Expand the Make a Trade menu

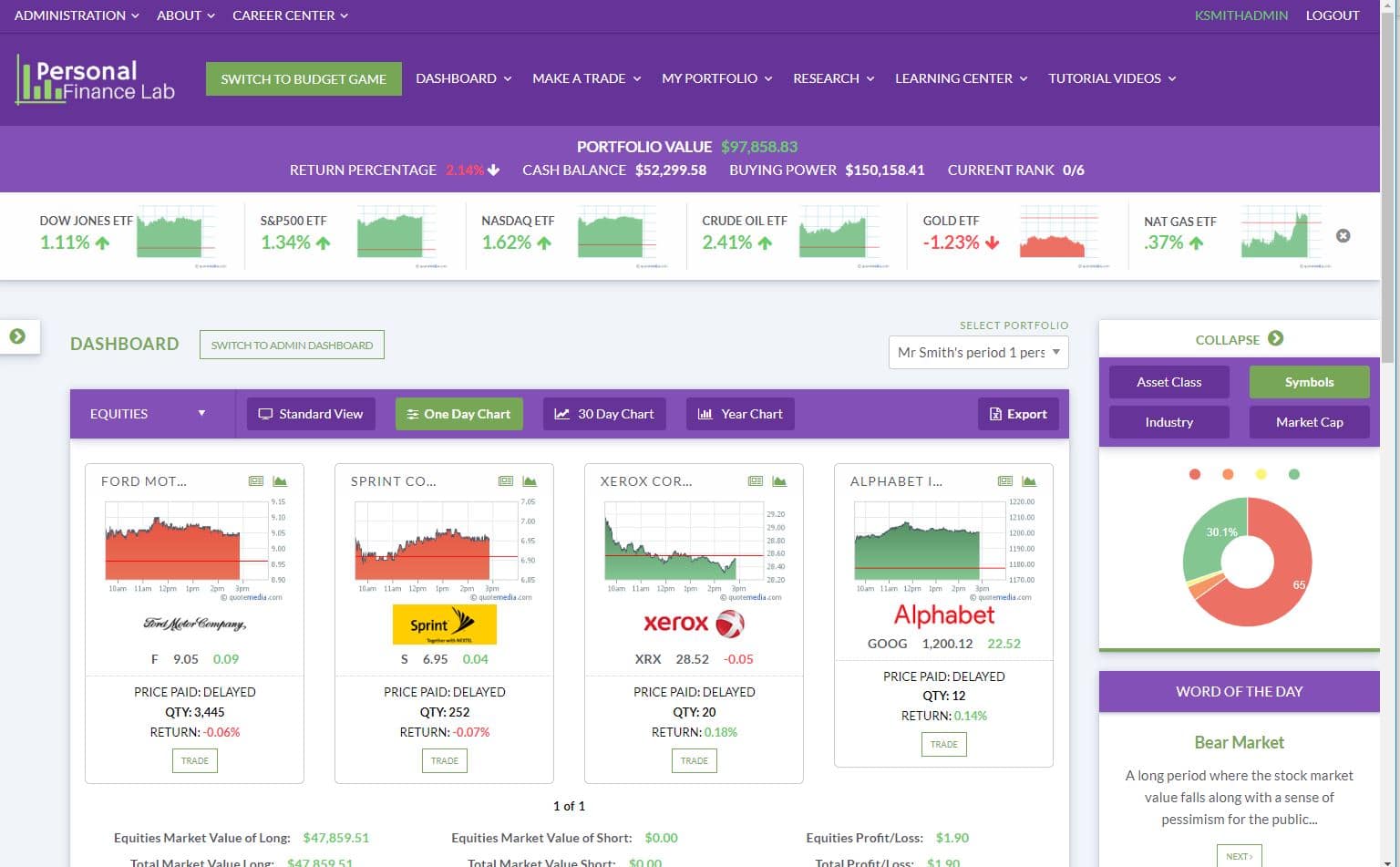pyautogui.click(x=587, y=78)
